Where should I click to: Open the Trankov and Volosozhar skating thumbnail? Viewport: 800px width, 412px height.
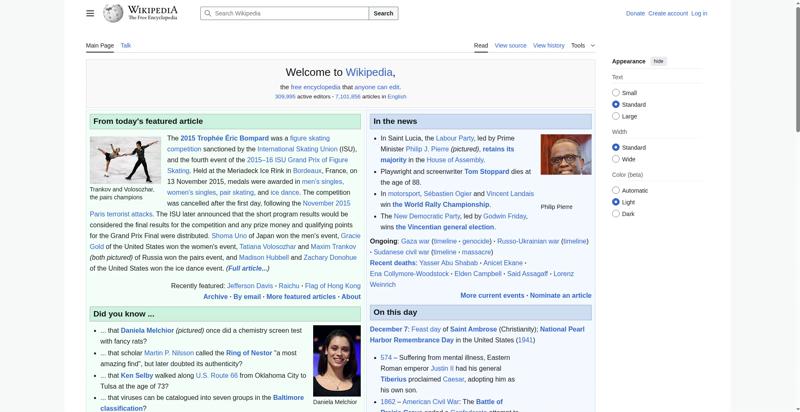coord(125,159)
